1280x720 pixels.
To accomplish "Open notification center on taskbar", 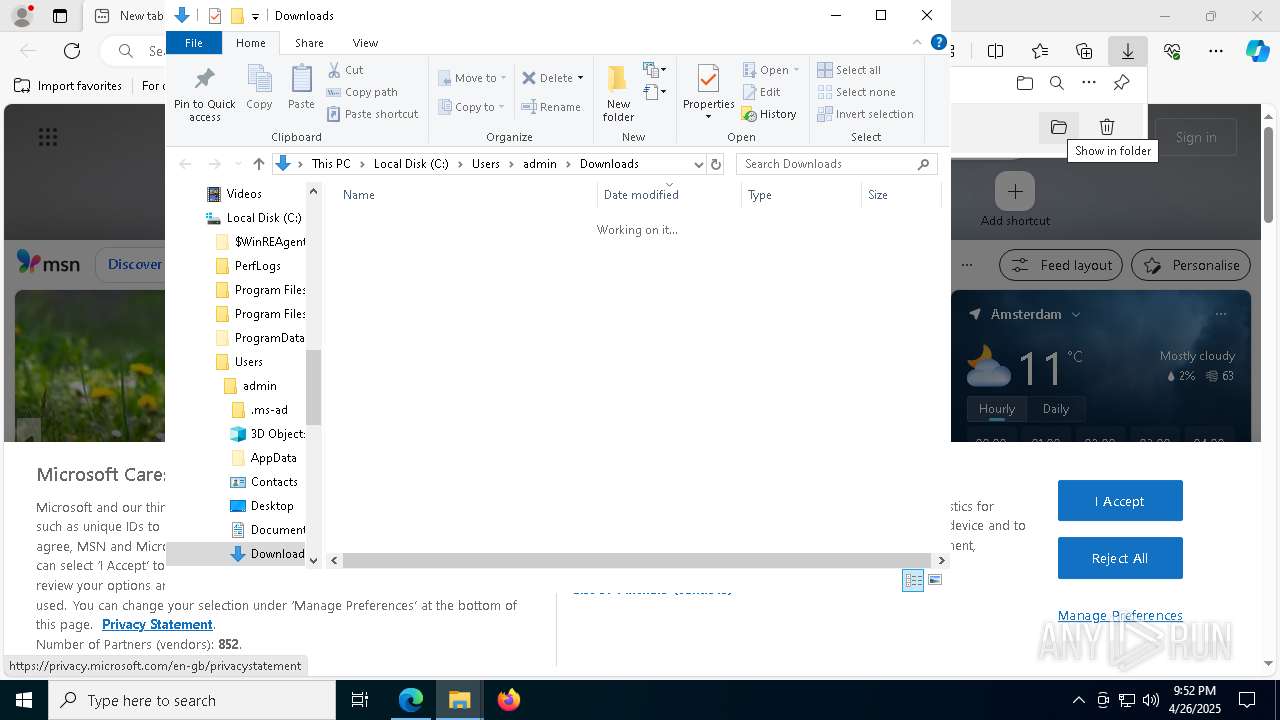I will tap(1247, 700).
